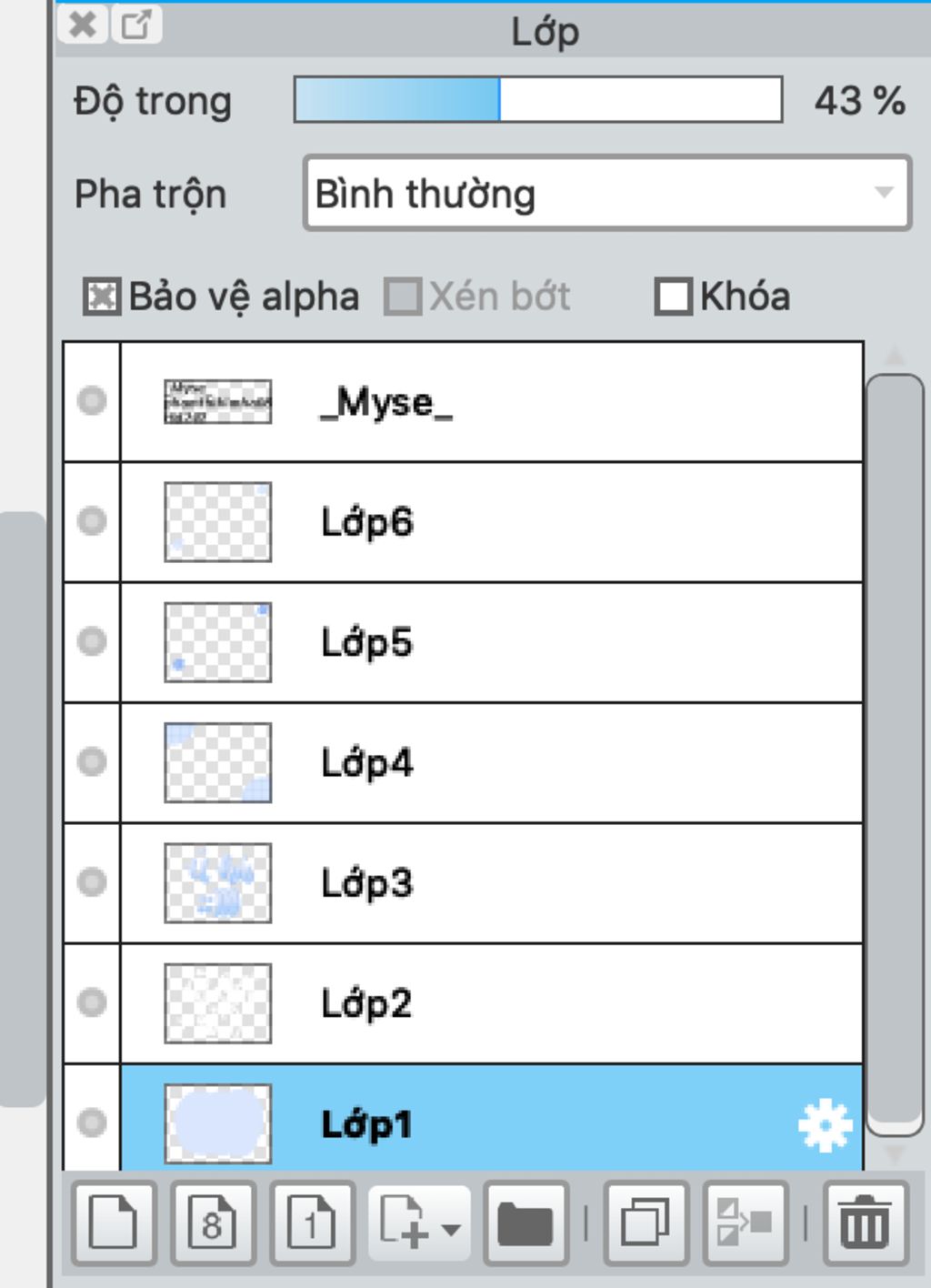Duplicate the selected layer
The height and width of the screenshot is (1288, 931).
646,1223
